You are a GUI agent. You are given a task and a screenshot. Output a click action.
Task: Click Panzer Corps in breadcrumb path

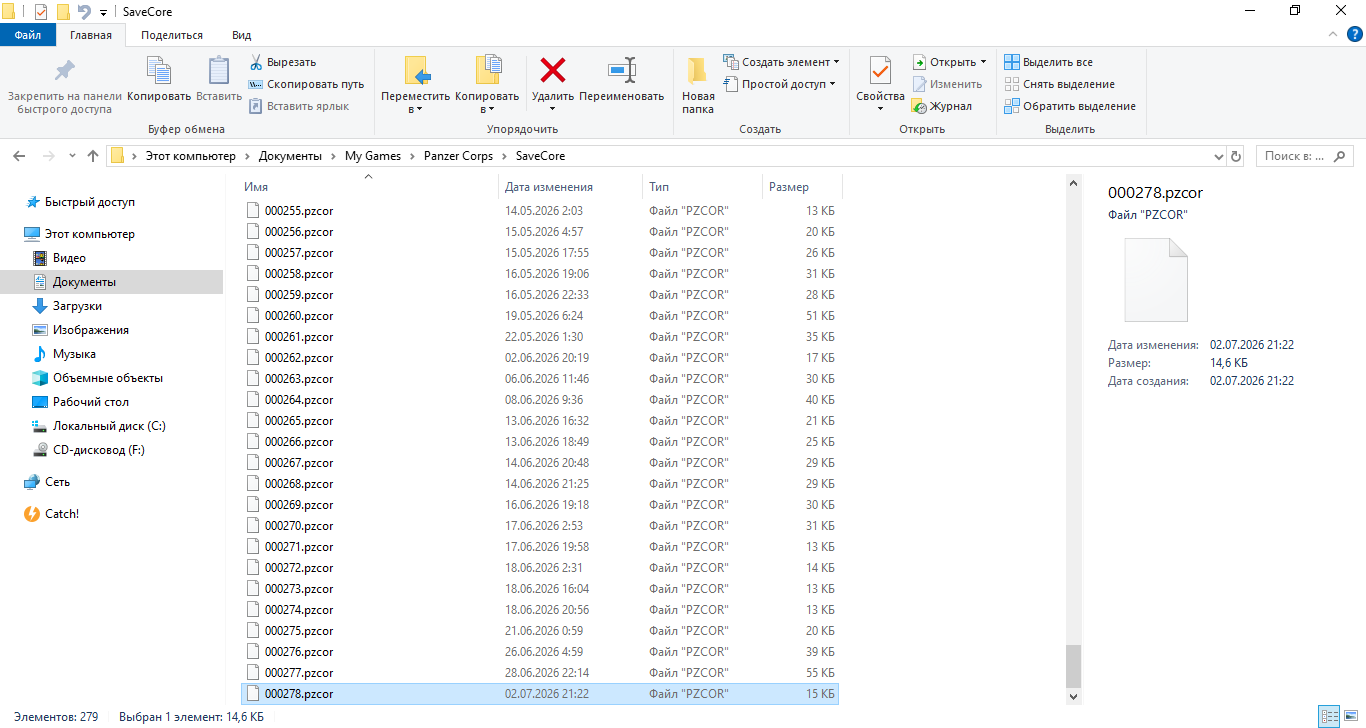click(x=457, y=156)
